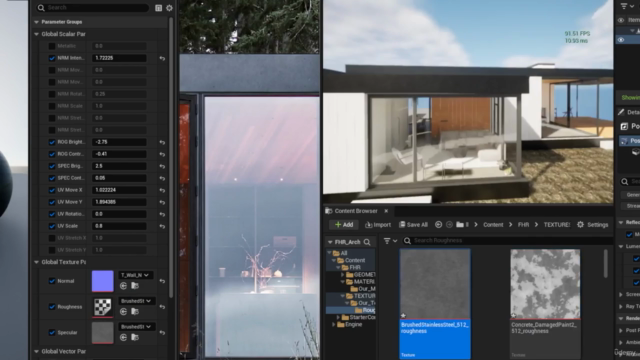This screenshot has height=360, width=640.
Task: Click search icon next to FHR_Arch
Action: 367,242
